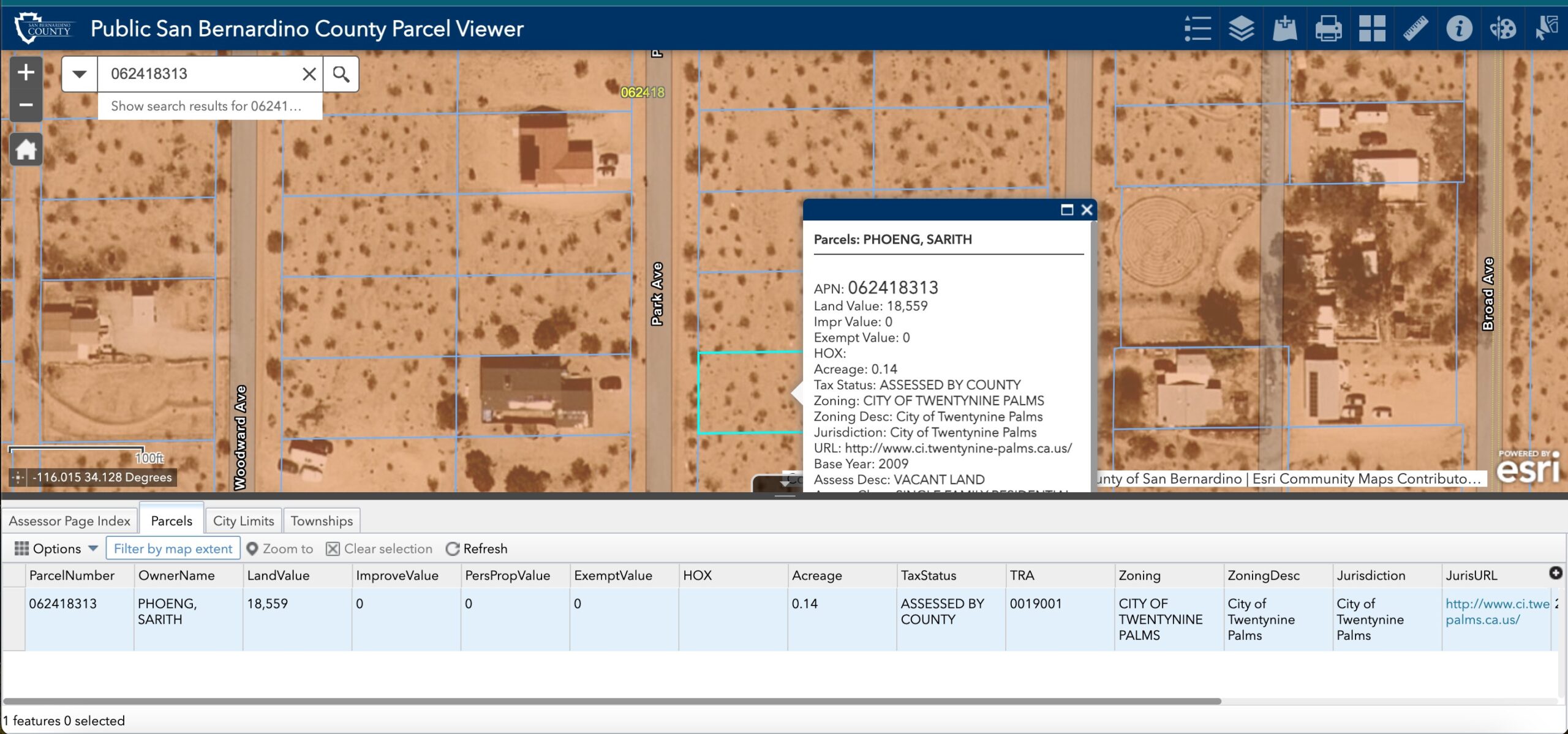Screen dimensions: 1568x734
Task: Open the Draw tool palette icon
Action: 1502,28
